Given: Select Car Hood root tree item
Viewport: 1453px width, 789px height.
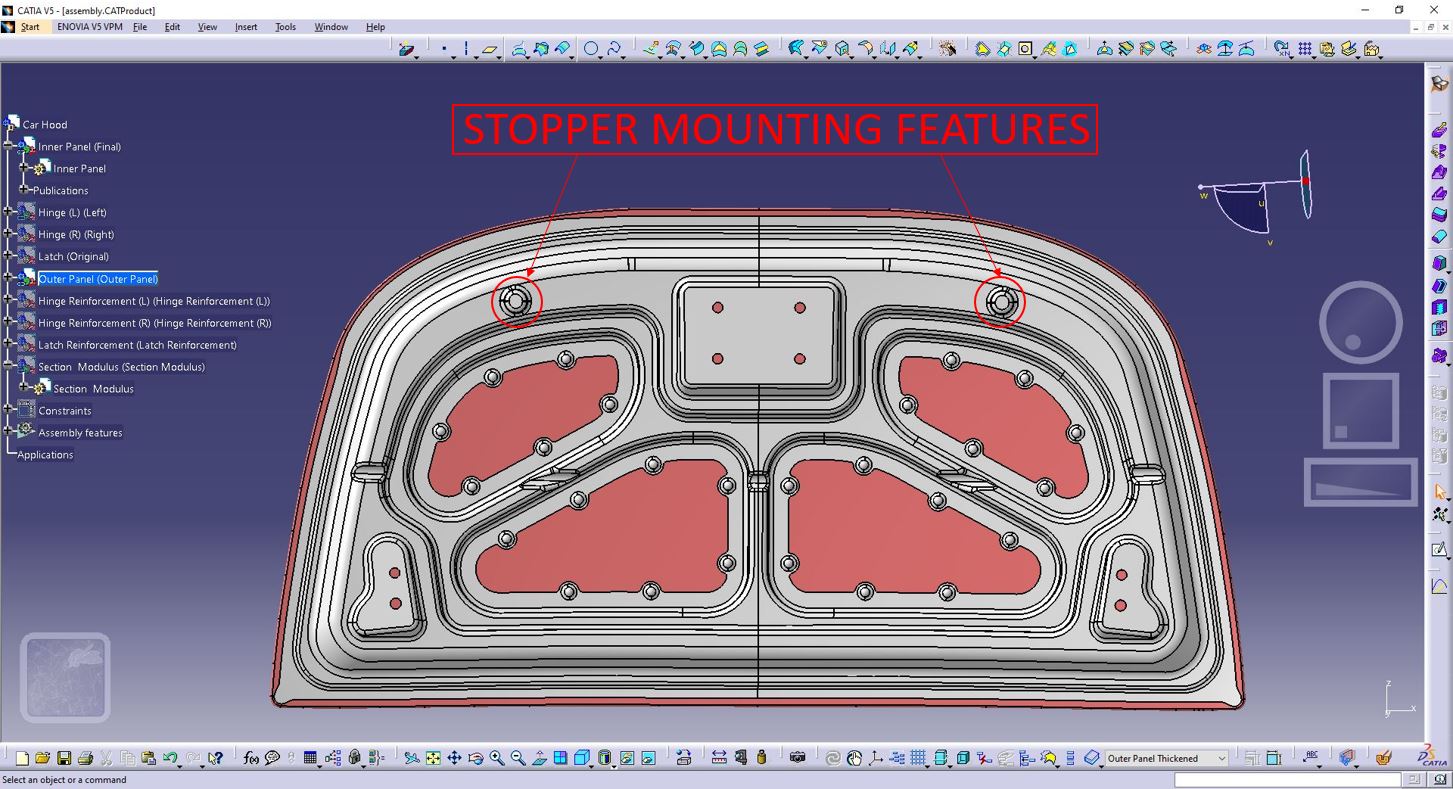Looking at the screenshot, I should [45, 125].
